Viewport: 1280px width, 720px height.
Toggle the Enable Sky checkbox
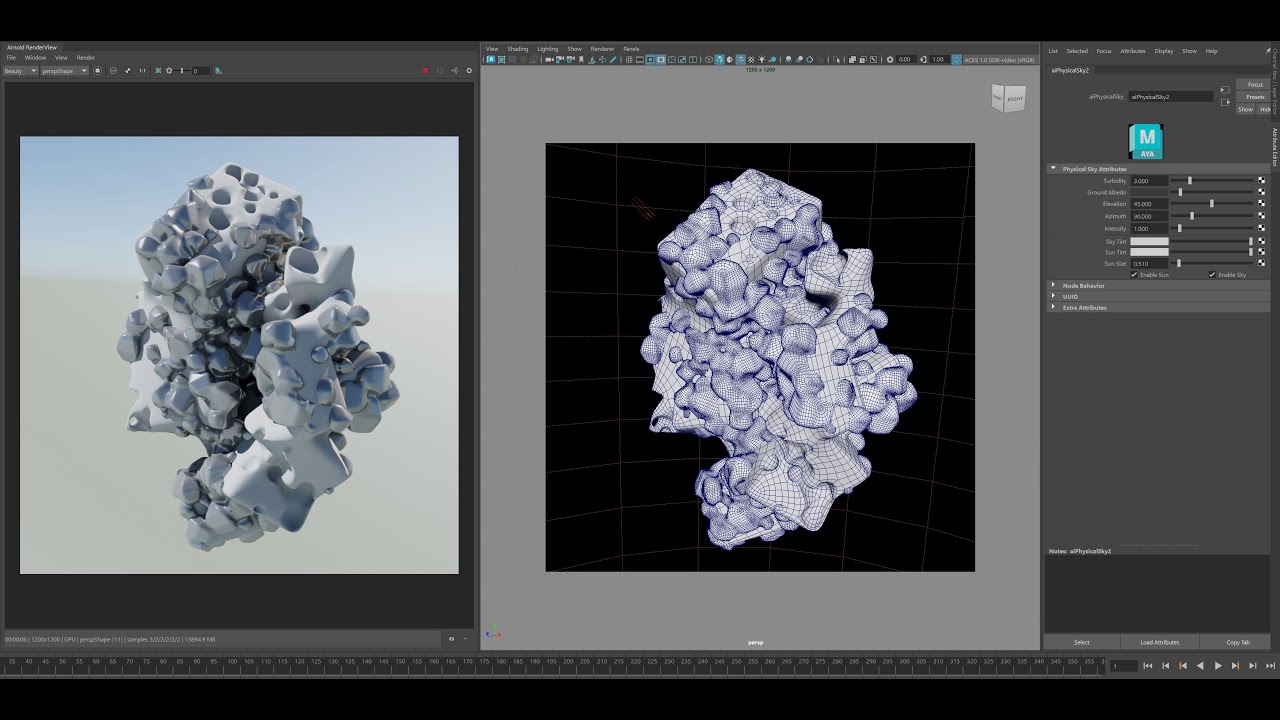point(1212,275)
